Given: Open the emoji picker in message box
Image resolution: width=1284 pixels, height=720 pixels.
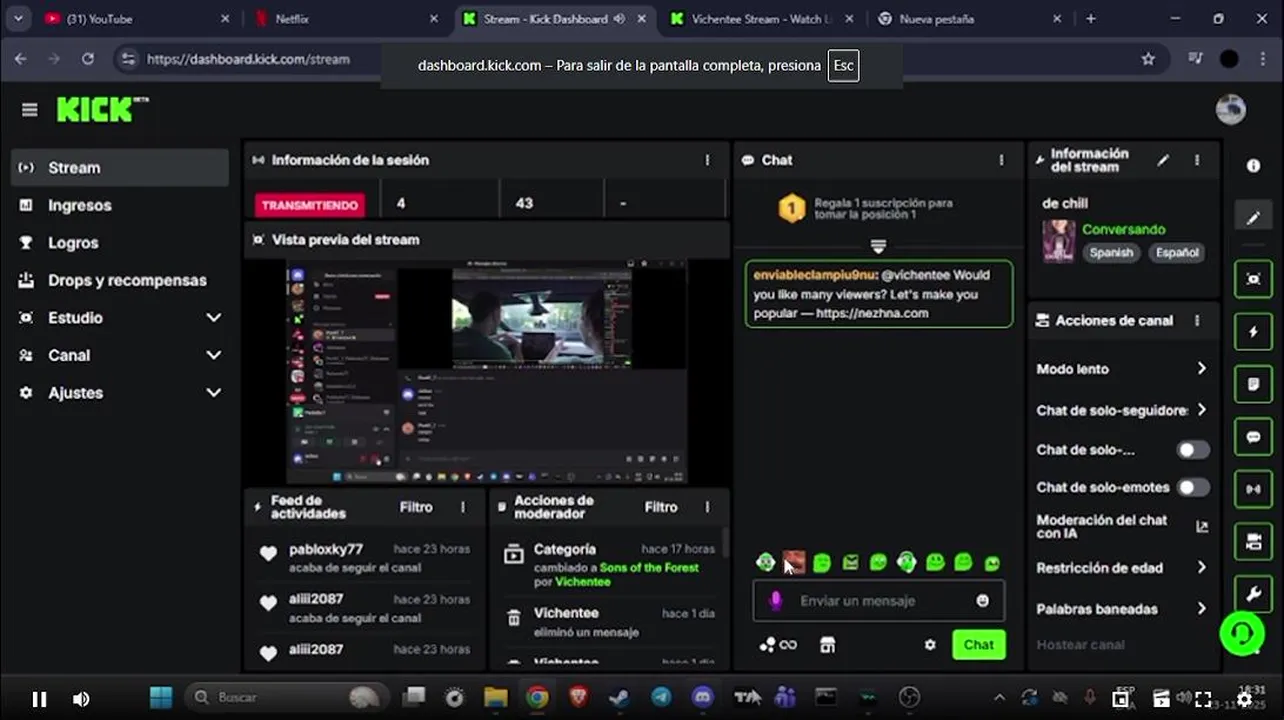Looking at the screenshot, I should pyautogui.click(x=982, y=601).
